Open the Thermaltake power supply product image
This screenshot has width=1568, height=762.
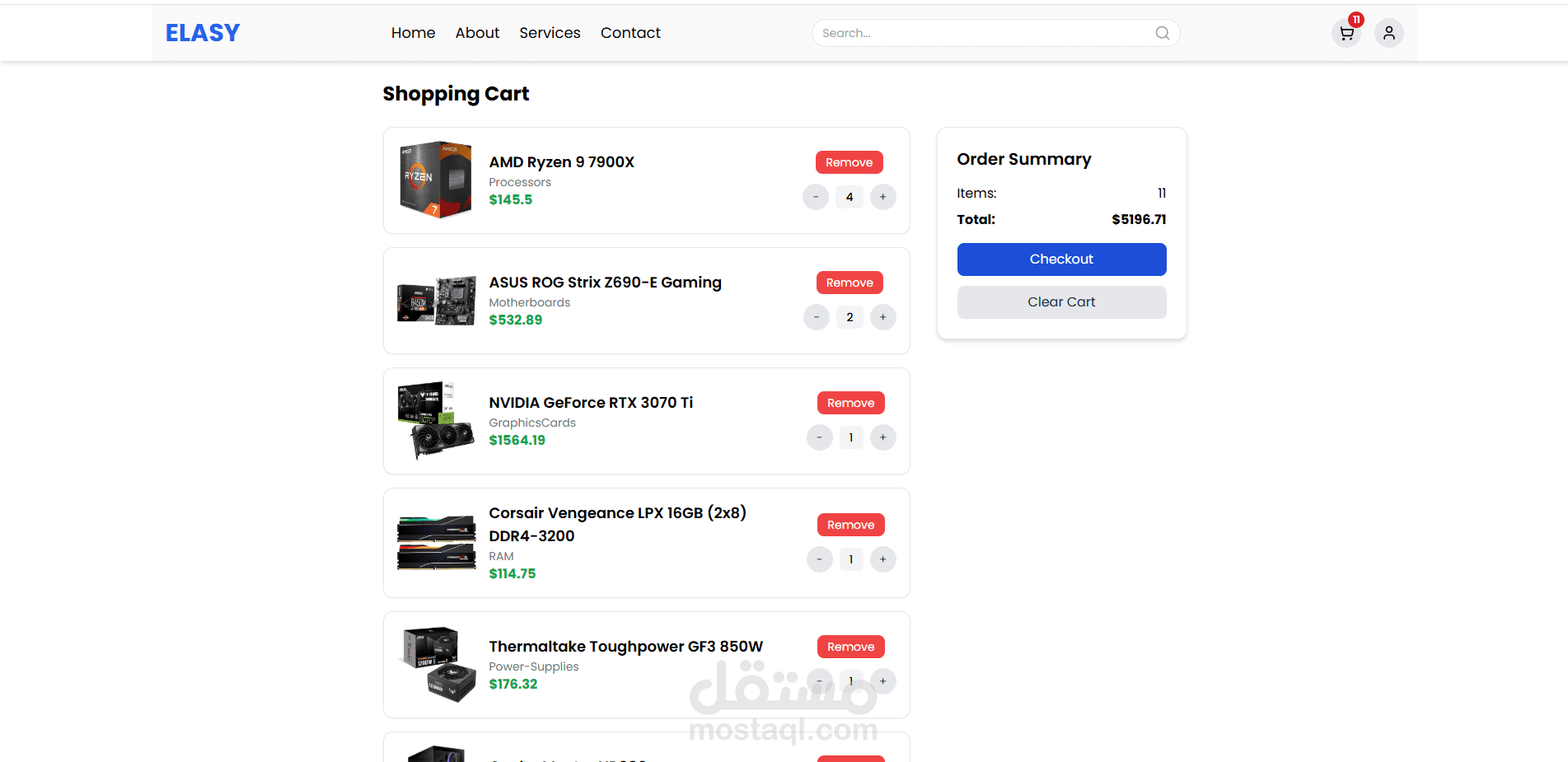437,665
